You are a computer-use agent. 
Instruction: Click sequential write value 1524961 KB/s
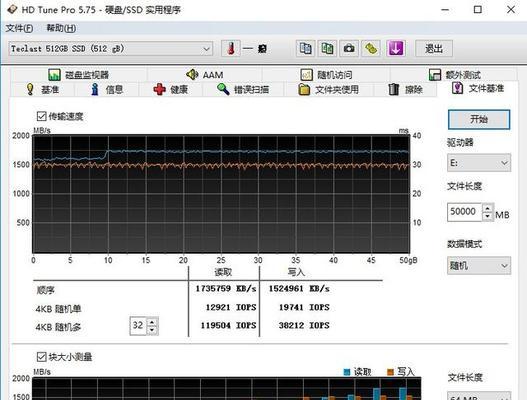tap(299, 288)
